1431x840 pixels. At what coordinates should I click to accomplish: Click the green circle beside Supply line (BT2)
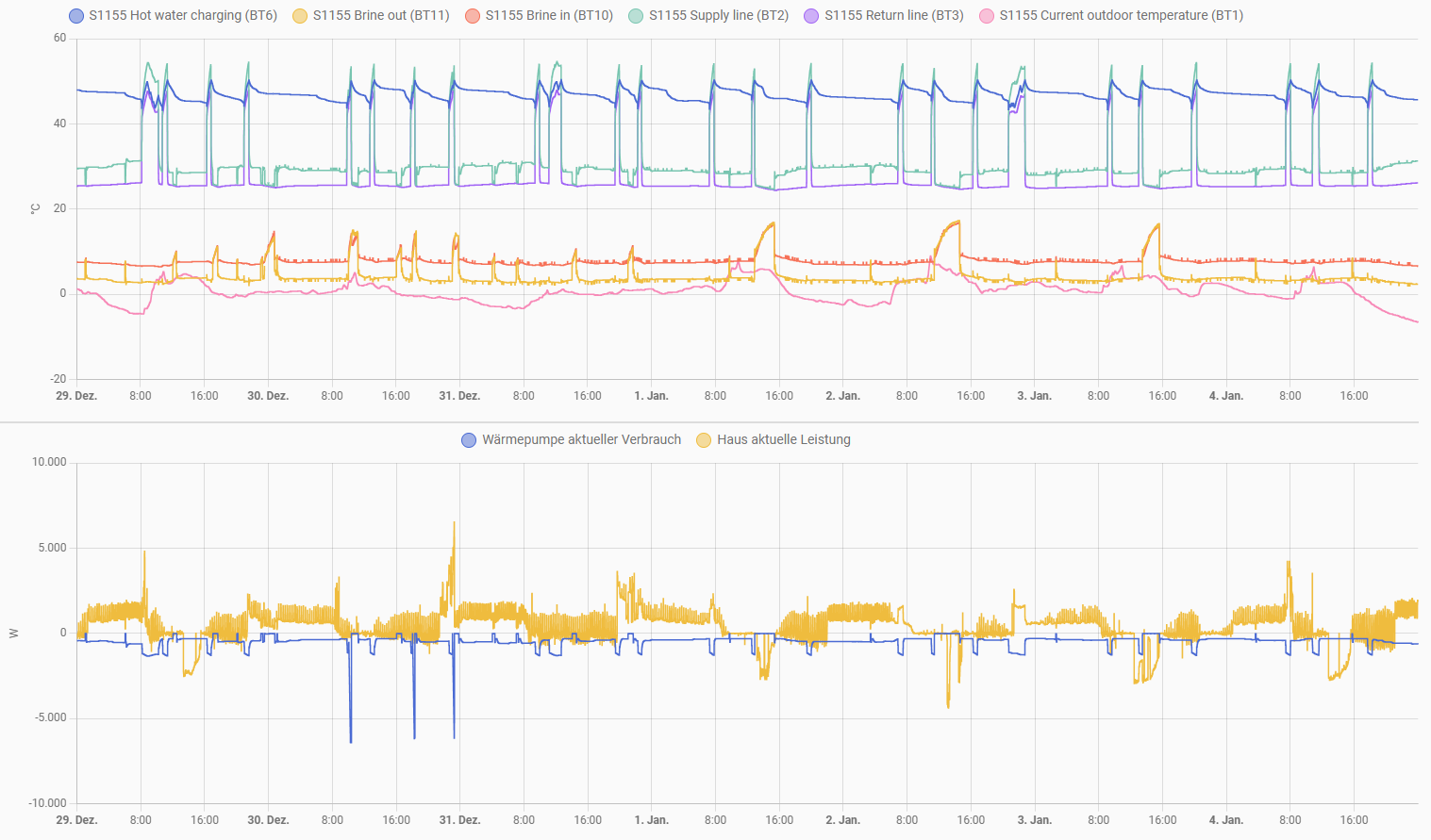click(636, 16)
